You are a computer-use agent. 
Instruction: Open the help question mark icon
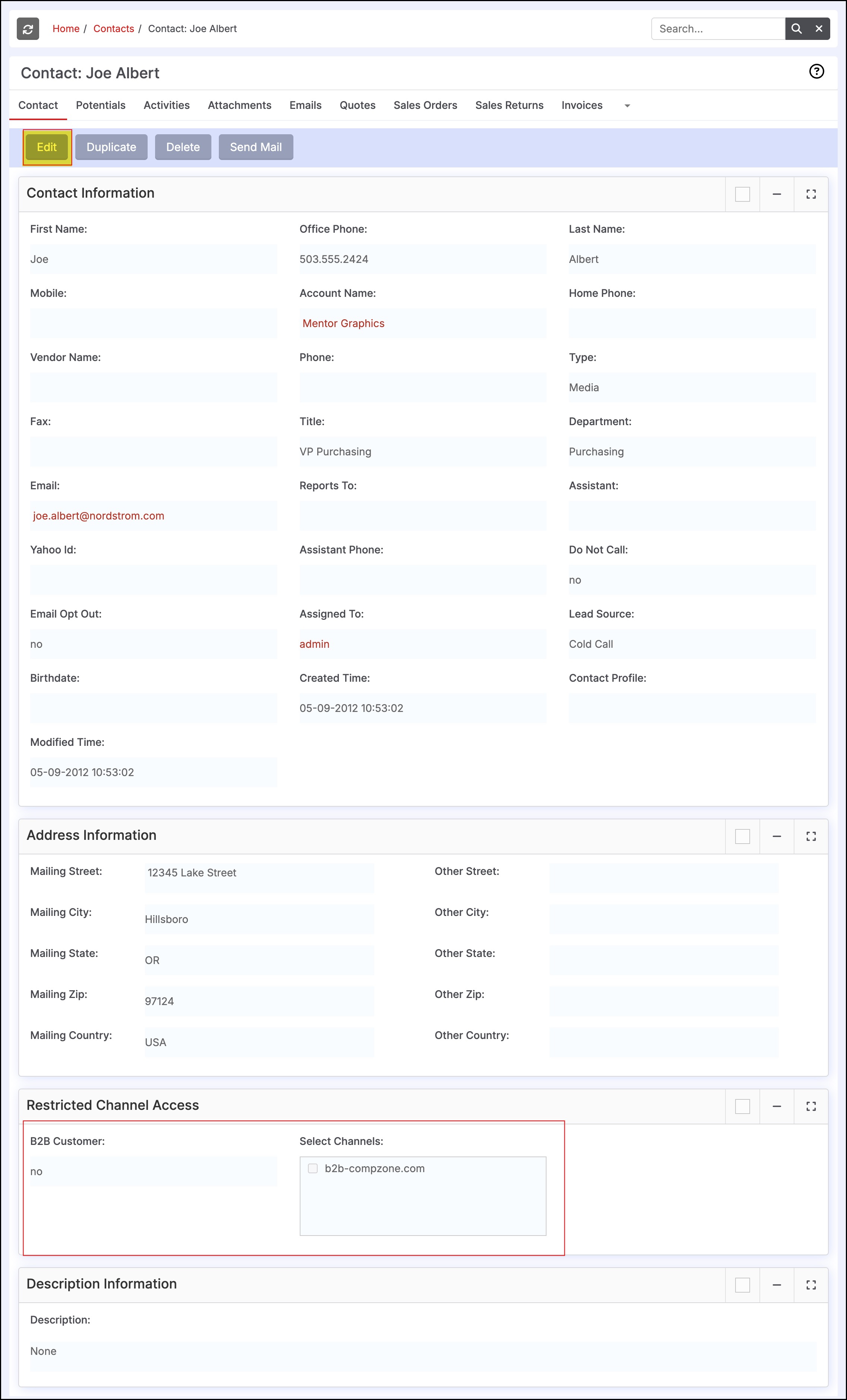coord(816,72)
